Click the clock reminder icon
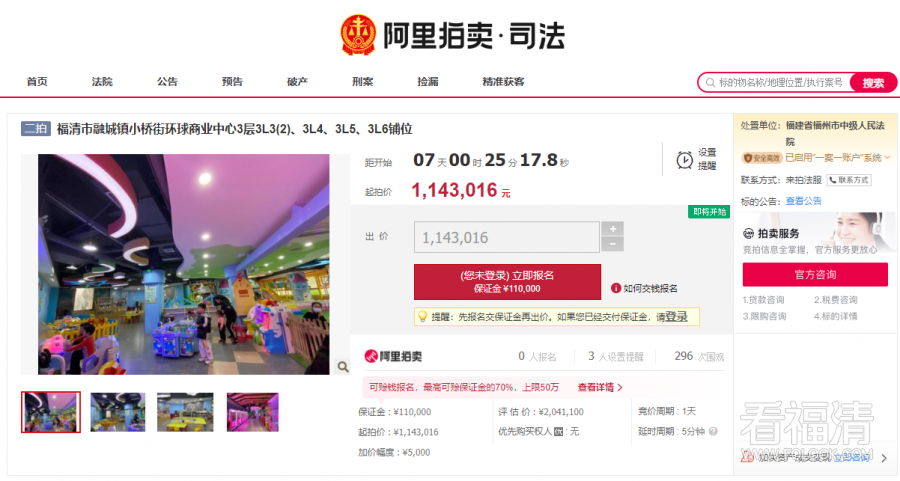This screenshot has height=481, width=900. click(x=684, y=160)
